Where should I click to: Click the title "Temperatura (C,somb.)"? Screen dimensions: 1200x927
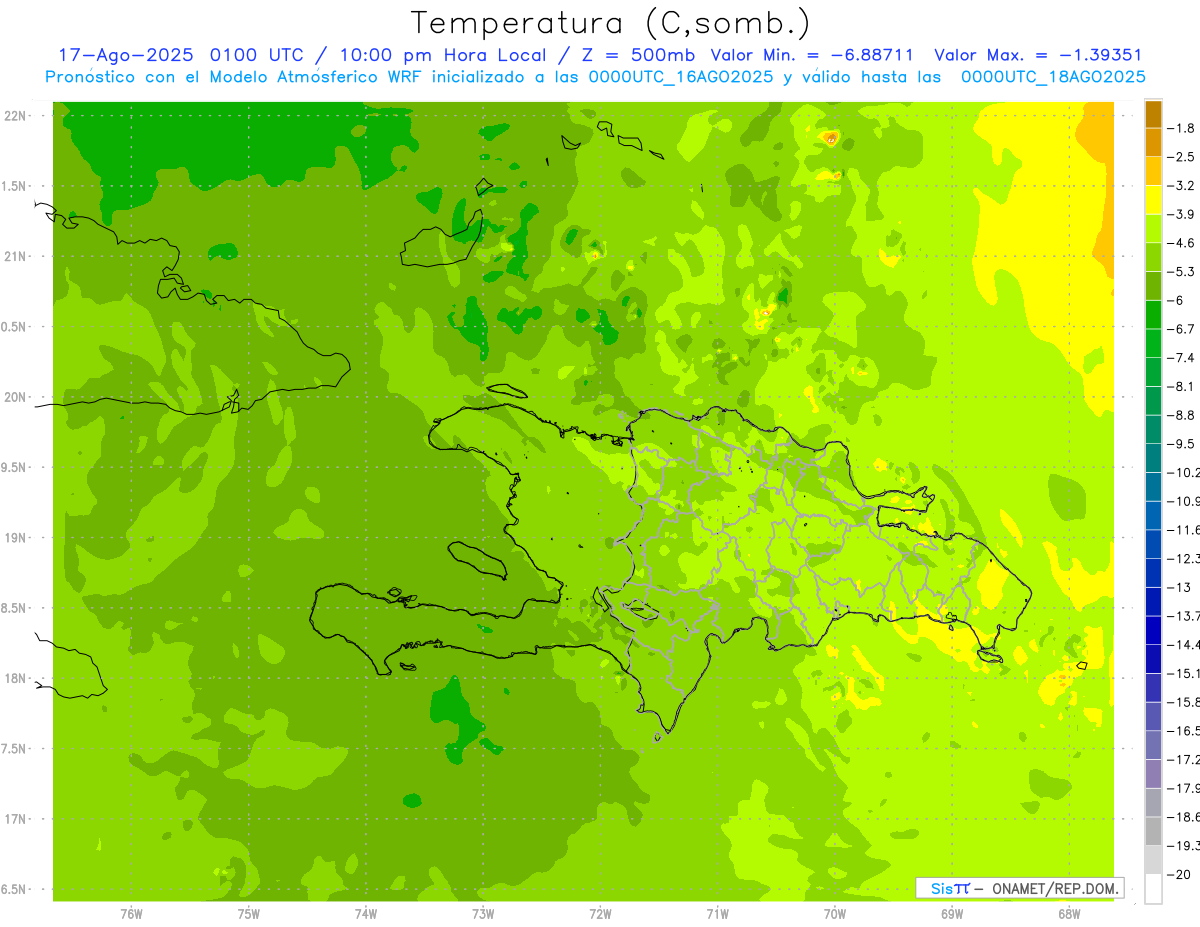[611, 23]
